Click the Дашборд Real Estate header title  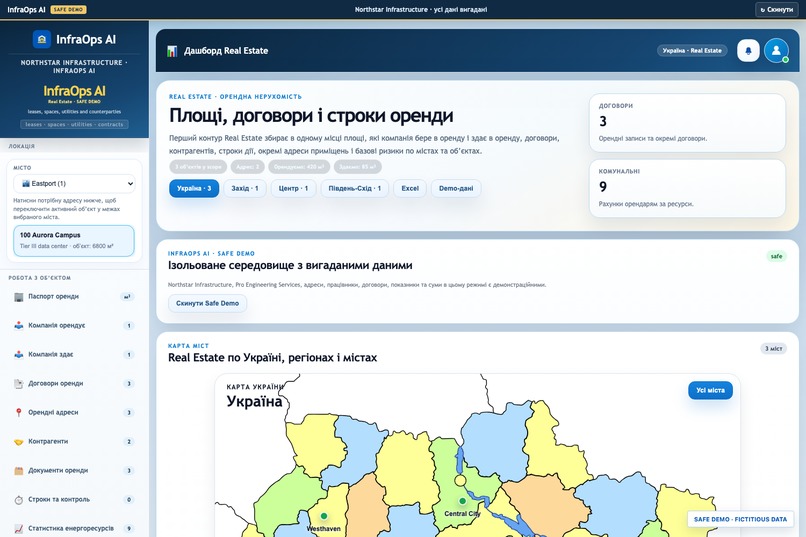[226, 51]
